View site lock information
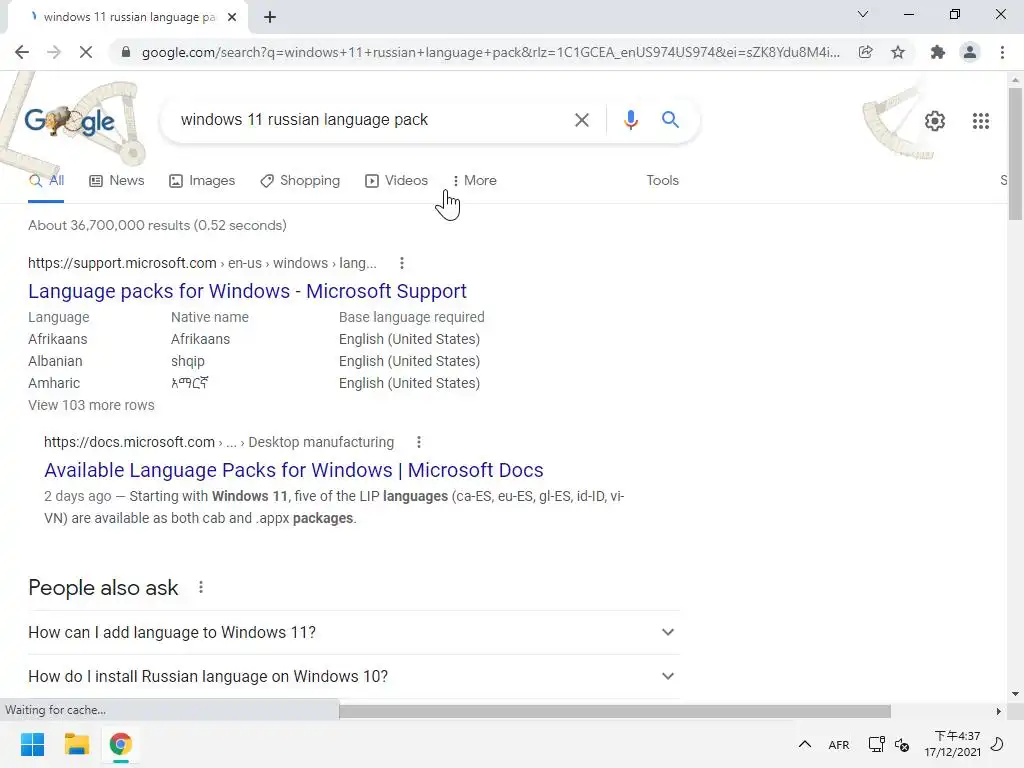1024x768 pixels. (126, 52)
